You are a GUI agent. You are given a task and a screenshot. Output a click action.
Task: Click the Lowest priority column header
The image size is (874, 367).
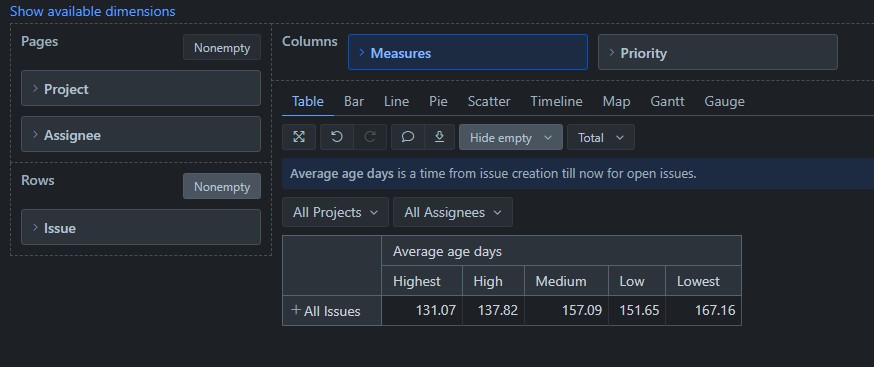(x=703, y=281)
